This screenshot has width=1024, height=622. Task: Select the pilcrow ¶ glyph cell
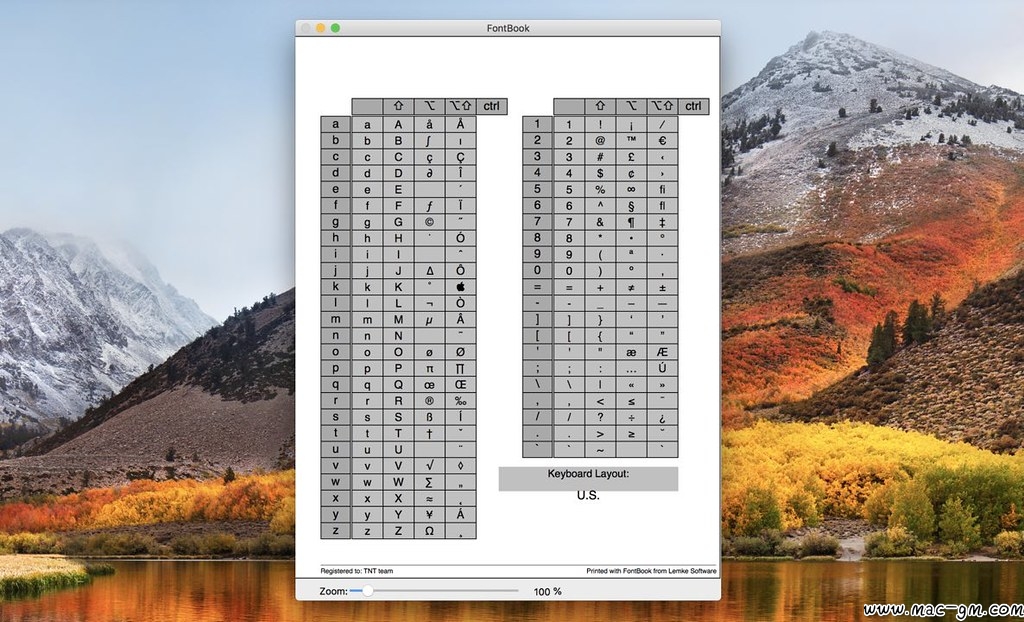pyautogui.click(x=632, y=222)
